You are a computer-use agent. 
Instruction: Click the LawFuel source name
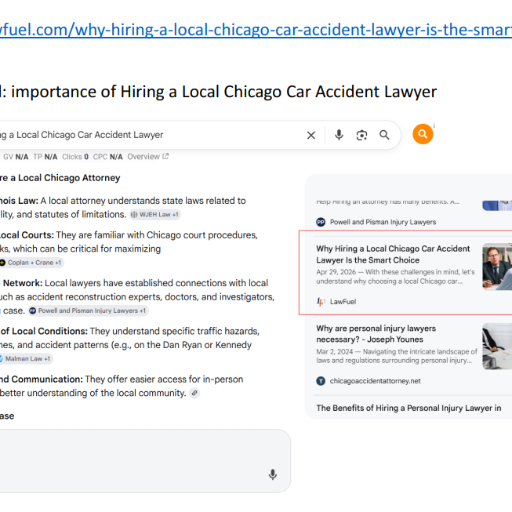[x=343, y=302]
